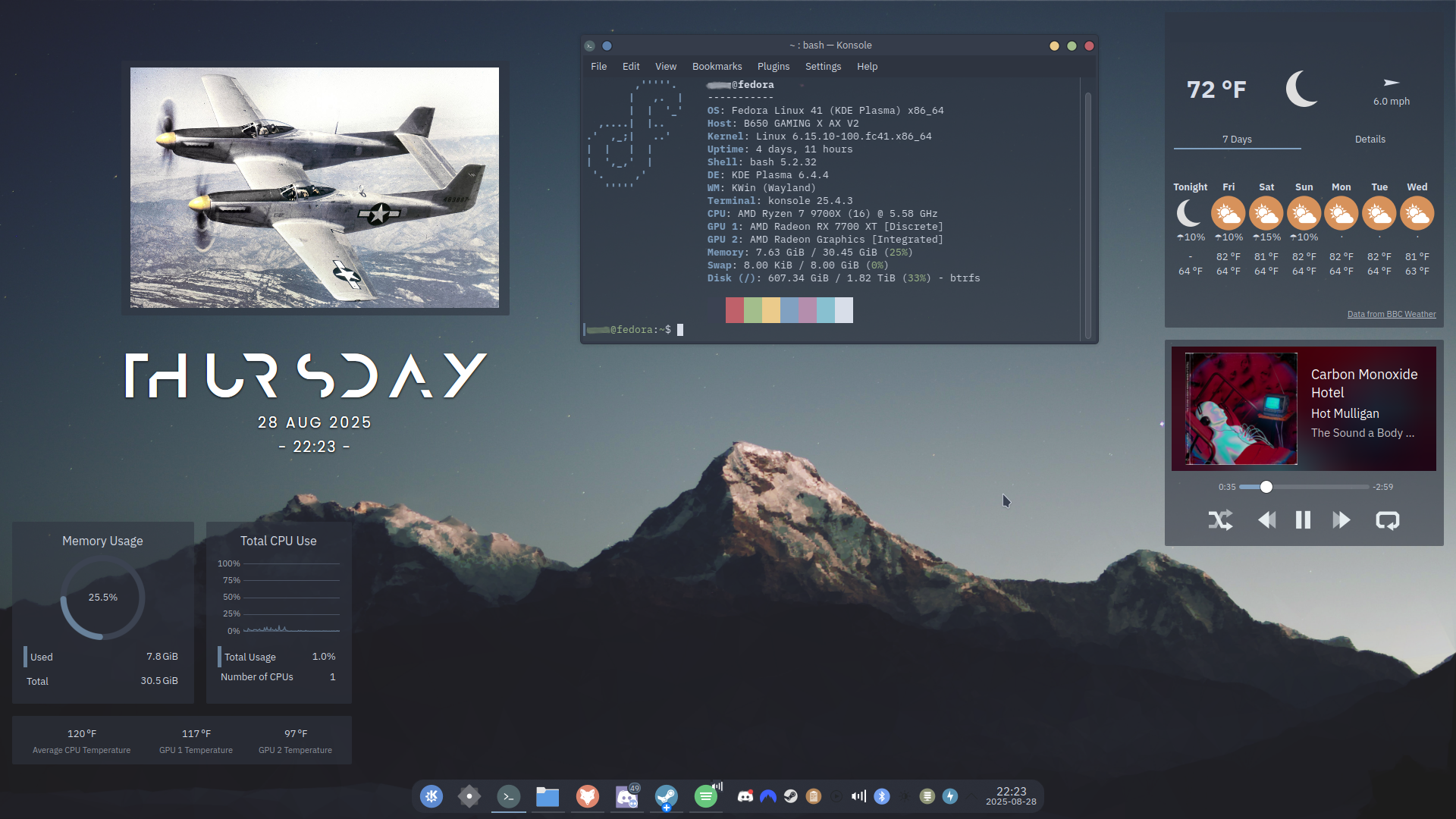Open the media player tray icon
The width and height of the screenshot is (1456, 819).
click(x=836, y=796)
